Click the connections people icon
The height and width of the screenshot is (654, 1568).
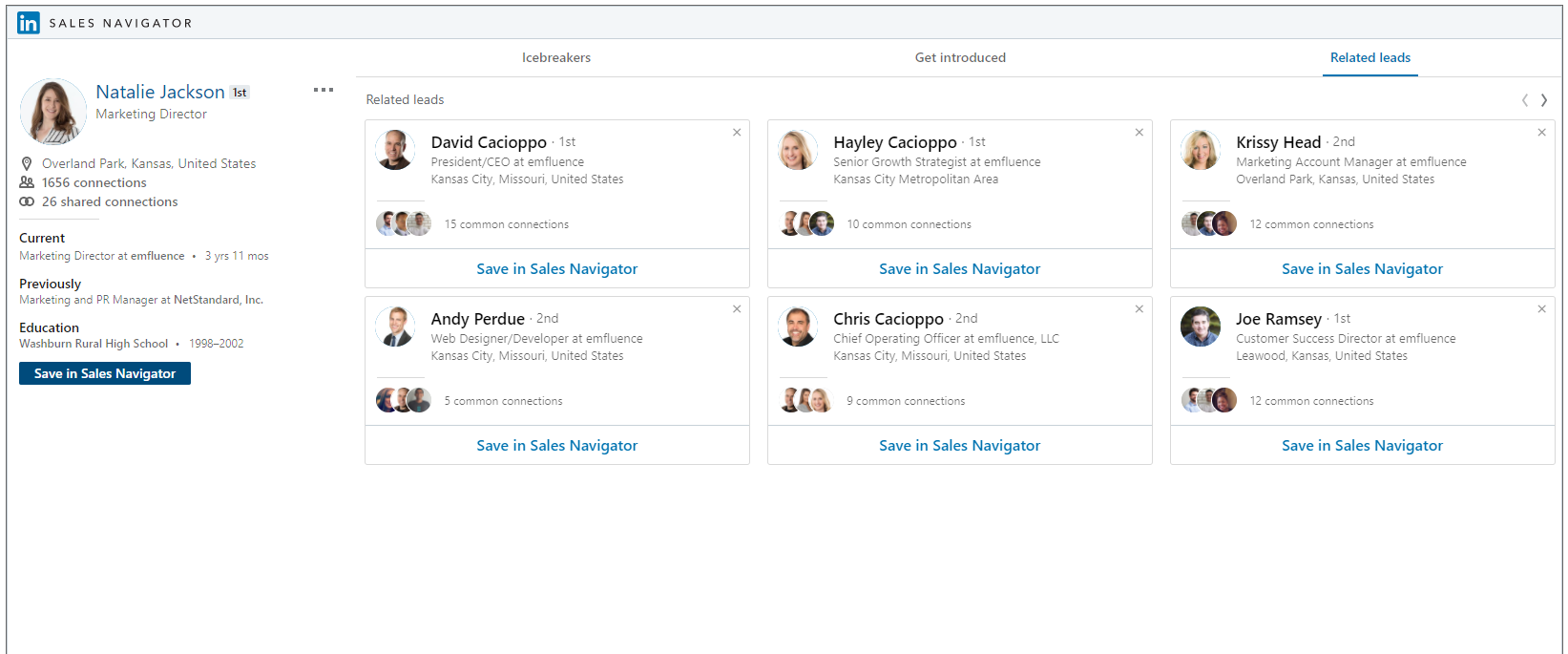[x=27, y=182]
